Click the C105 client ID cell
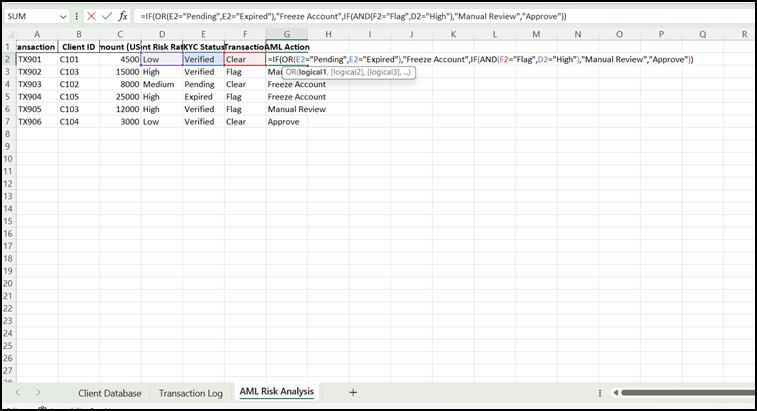 (x=79, y=97)
